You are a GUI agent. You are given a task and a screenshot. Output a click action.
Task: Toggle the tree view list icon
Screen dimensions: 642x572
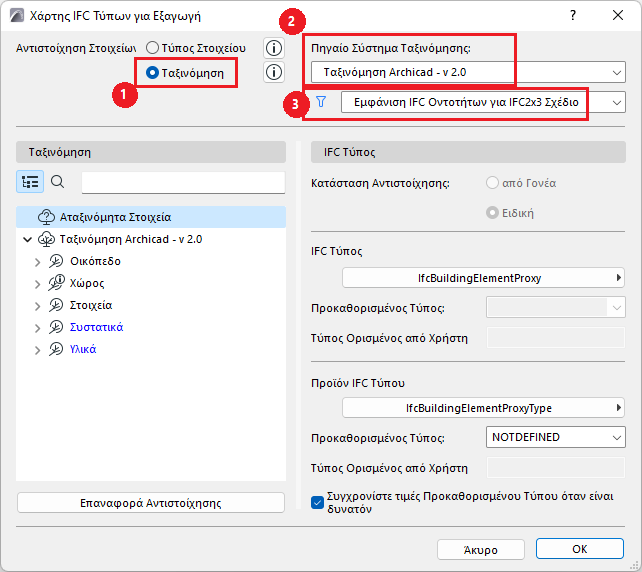point(30,181)
